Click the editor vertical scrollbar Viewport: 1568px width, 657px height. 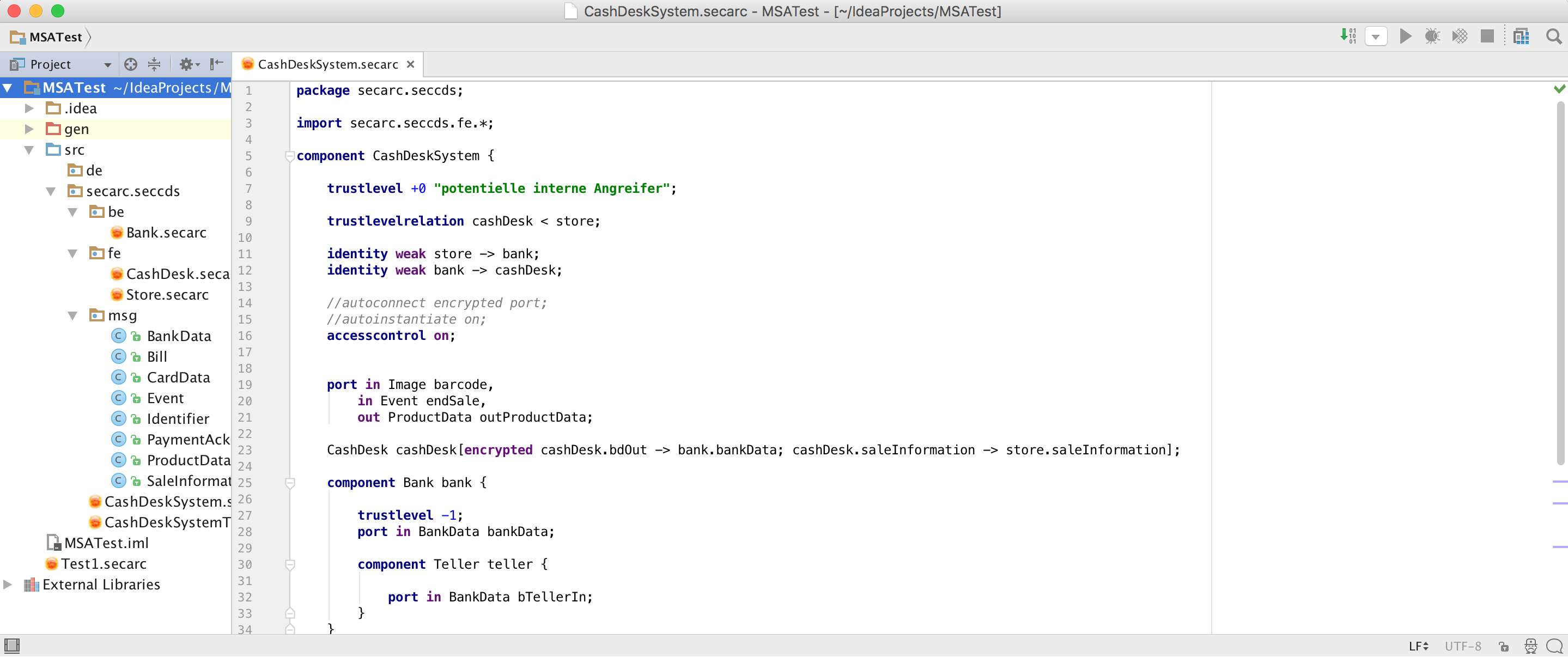pyautogui.click(x=1560, y=283)
